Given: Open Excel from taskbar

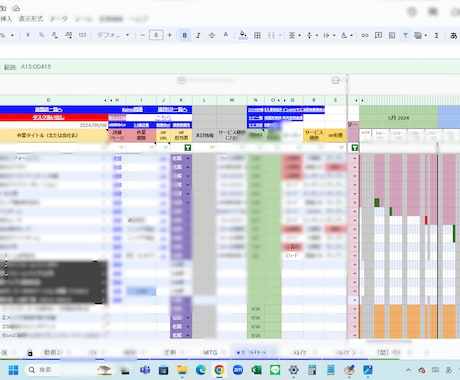Looking at the screenshot, I should [256, 370].
